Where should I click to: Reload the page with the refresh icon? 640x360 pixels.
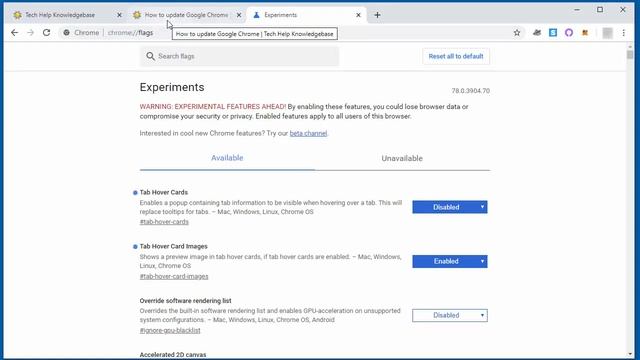click(47, 33)
